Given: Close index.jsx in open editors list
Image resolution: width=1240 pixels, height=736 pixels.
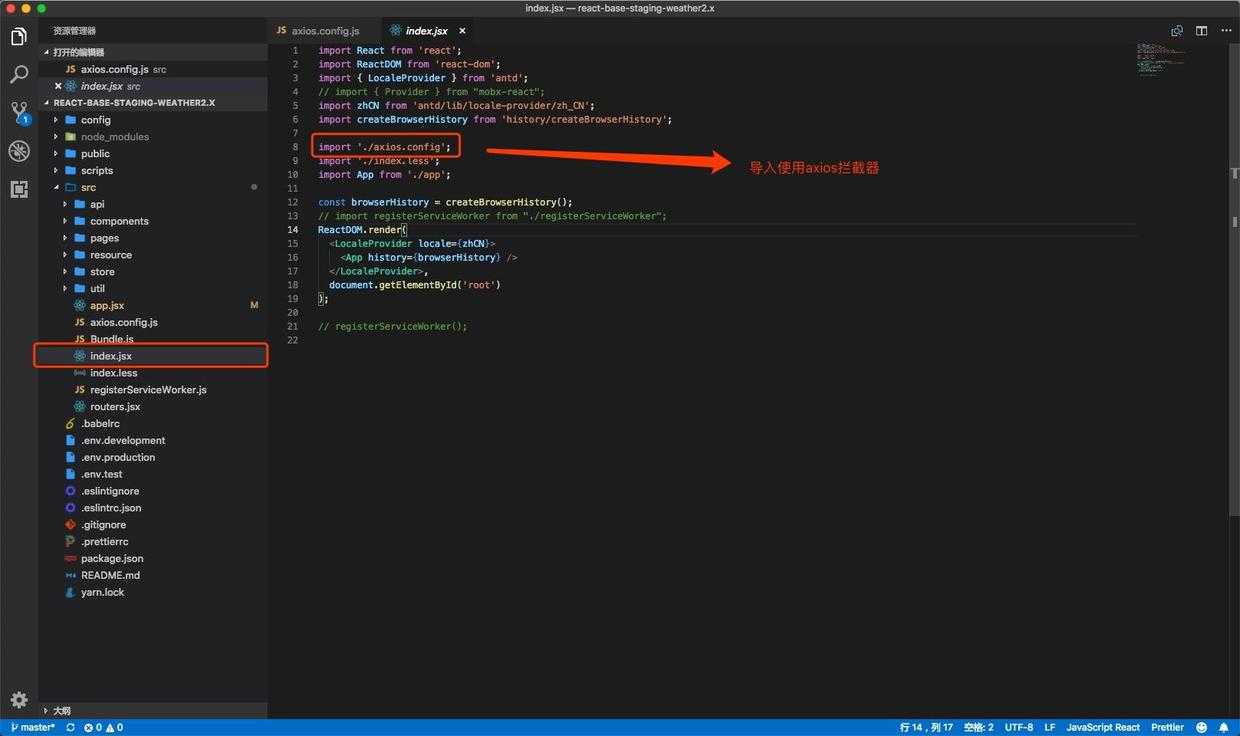Looking at the screenshot, I should coord(58,86).
